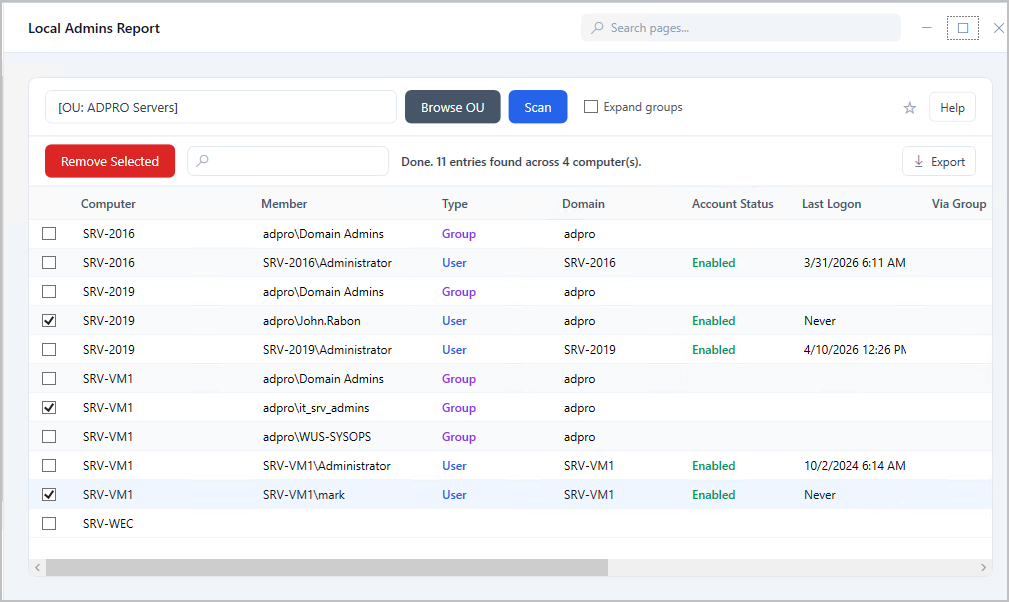Click the SRV-2016\Administrator member cell
Screen dimensions: 1009x602
[327, 262]
